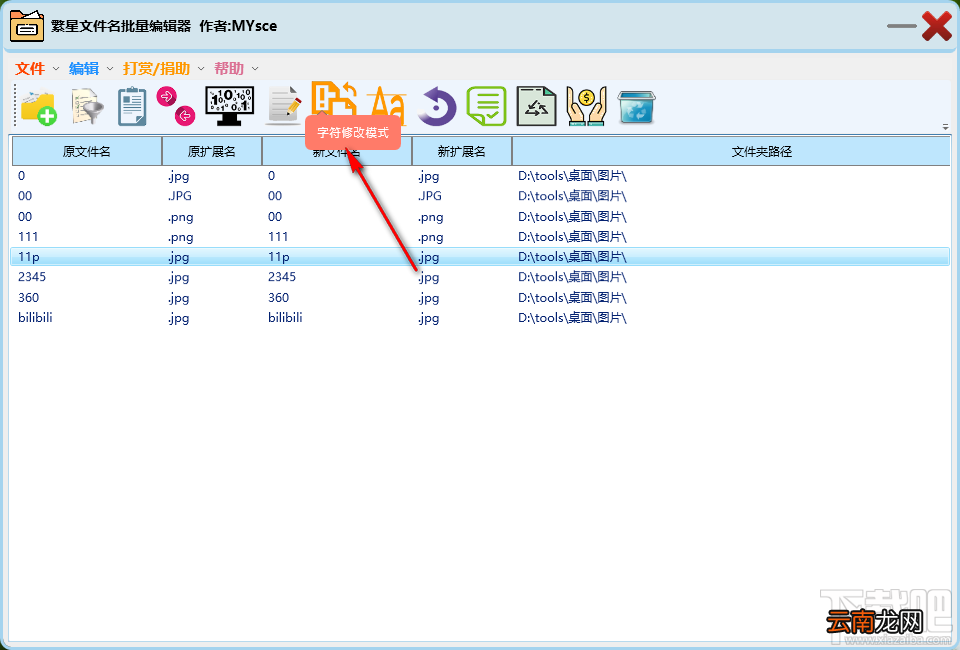This screenshot has height=650, width=960.
Task: Click the app folder icon in title bar
Action: point(27,26)
